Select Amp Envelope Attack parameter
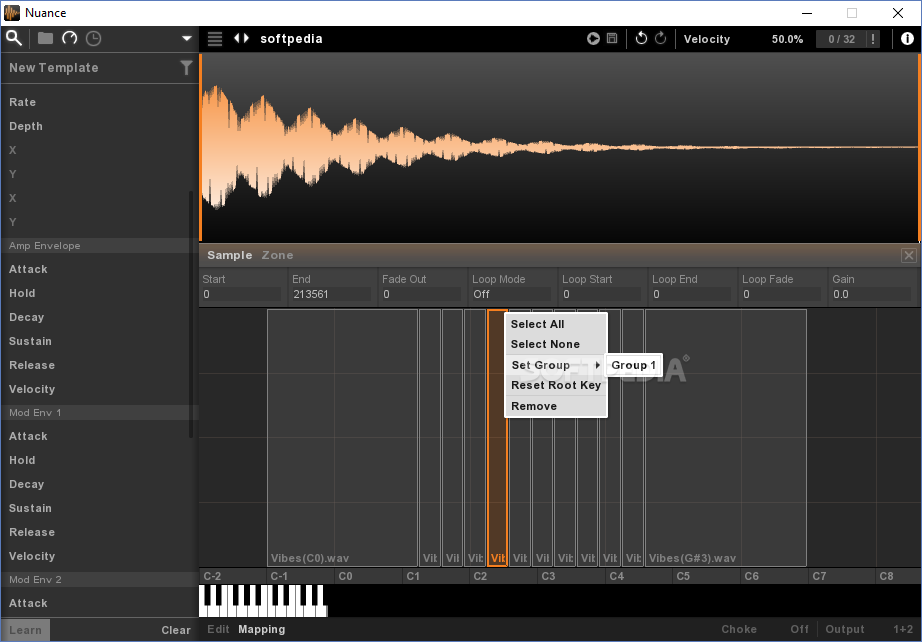 [x=28, y=269]
